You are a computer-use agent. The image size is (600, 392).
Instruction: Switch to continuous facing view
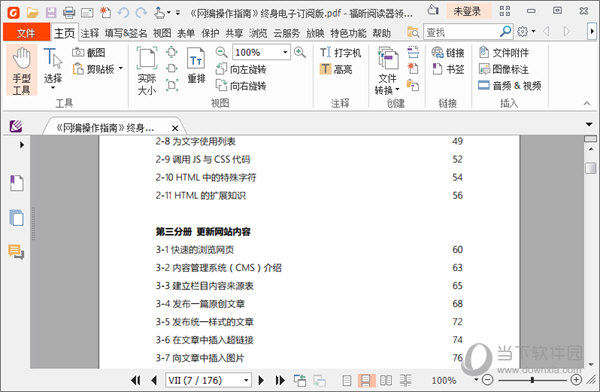point(406,380)
